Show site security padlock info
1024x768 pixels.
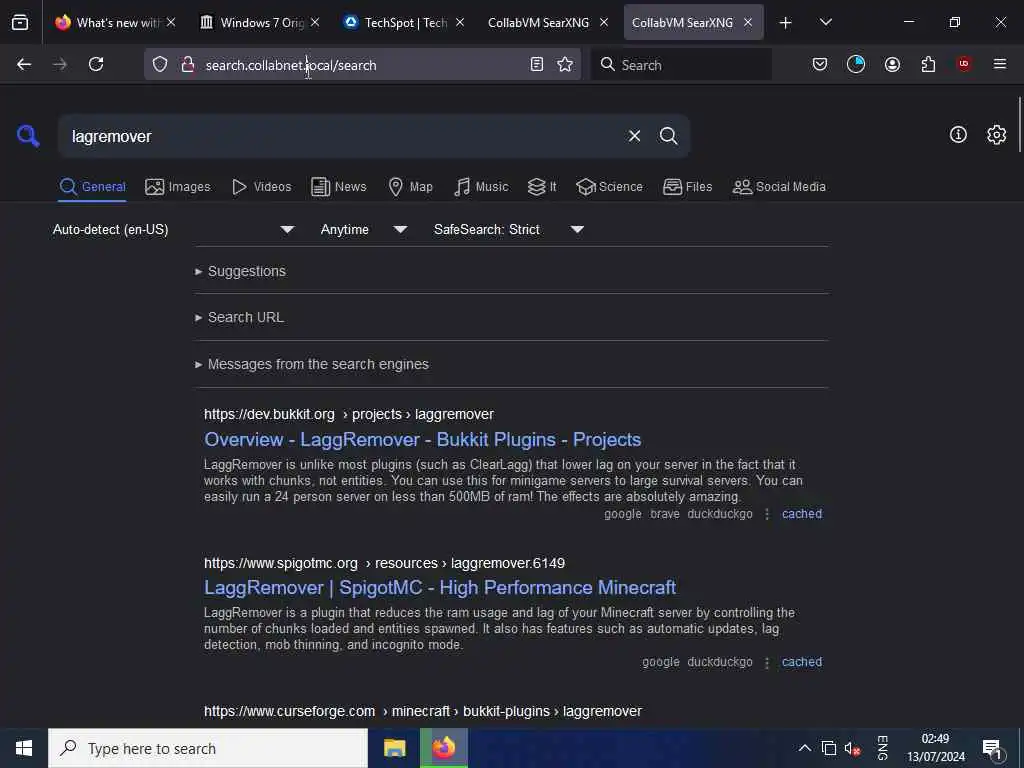(x=188, y=64)
